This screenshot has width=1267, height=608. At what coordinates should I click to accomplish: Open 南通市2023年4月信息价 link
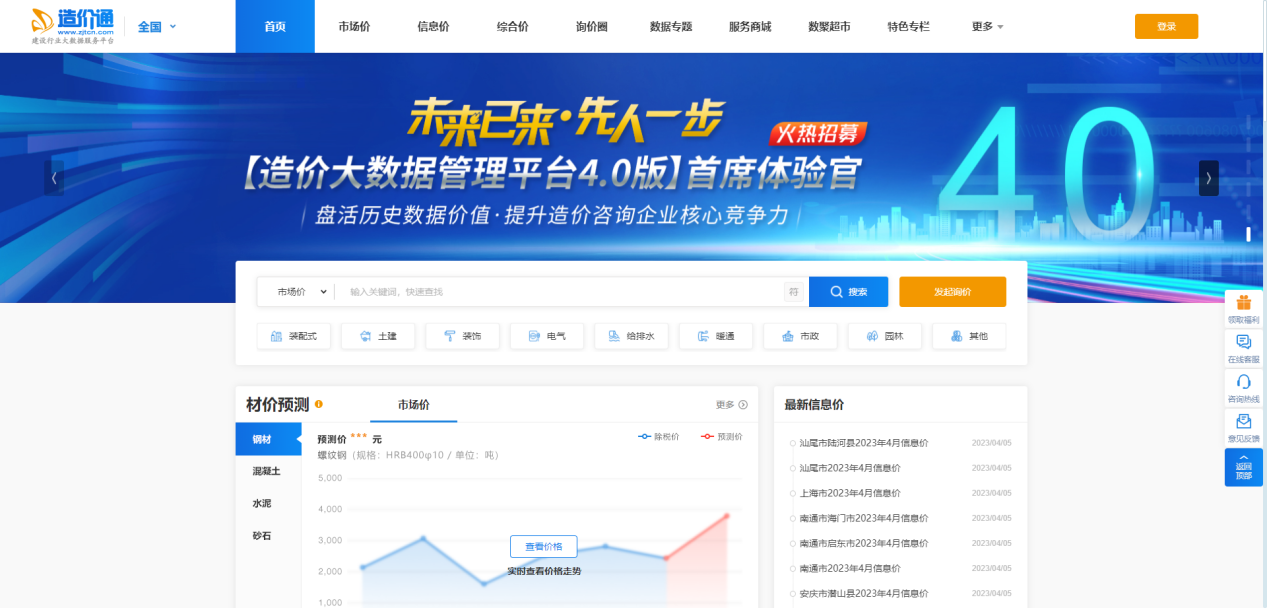coord(850,568)
